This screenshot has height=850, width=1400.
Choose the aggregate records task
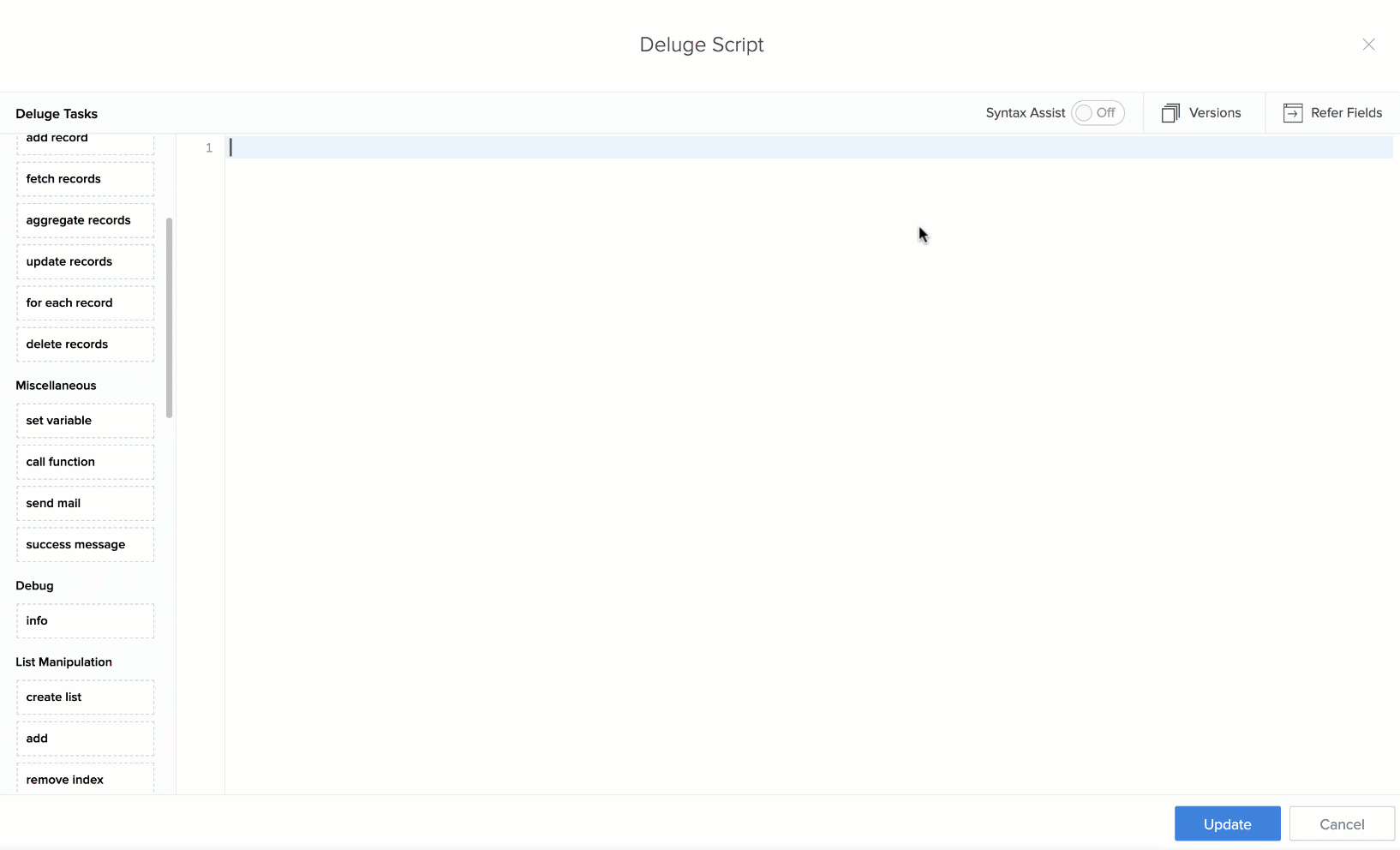click(x=86, y=220)
